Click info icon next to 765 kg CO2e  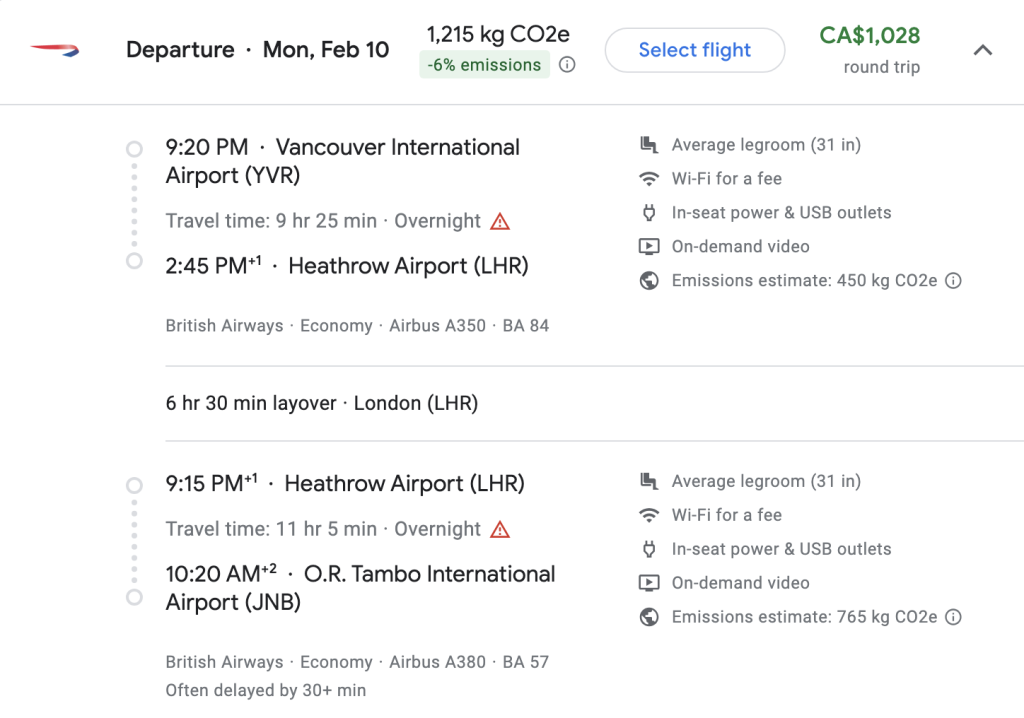(953, 617)
